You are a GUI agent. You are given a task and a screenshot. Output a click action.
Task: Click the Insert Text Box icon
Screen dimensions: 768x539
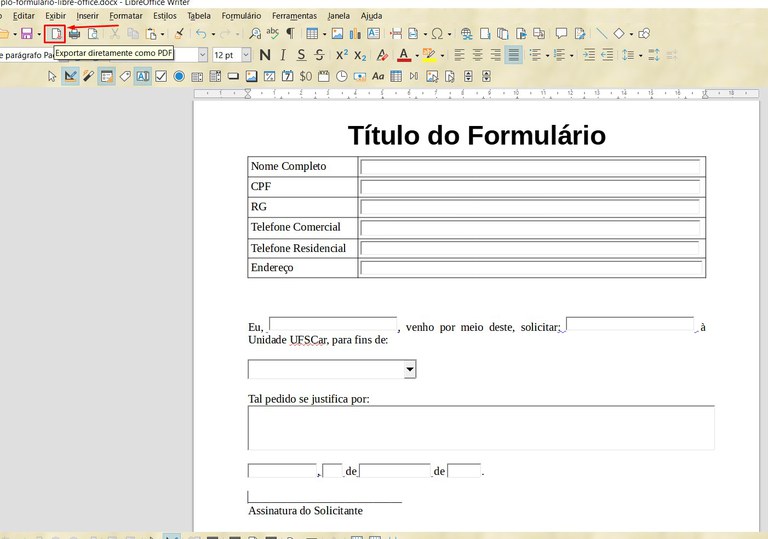pyautogui.click(x=373, y=34)
